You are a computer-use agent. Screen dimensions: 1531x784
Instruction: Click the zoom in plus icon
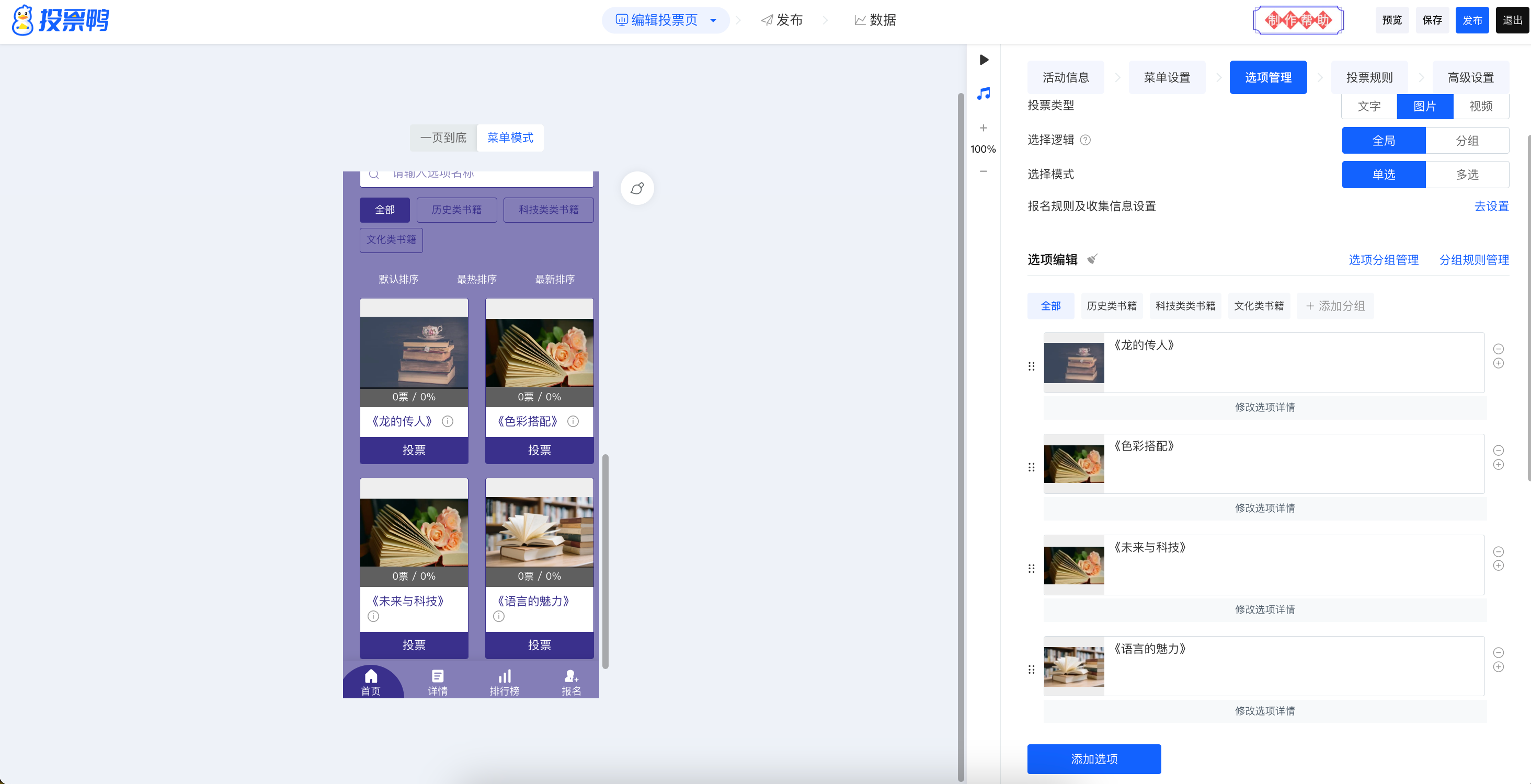[984, 128]
